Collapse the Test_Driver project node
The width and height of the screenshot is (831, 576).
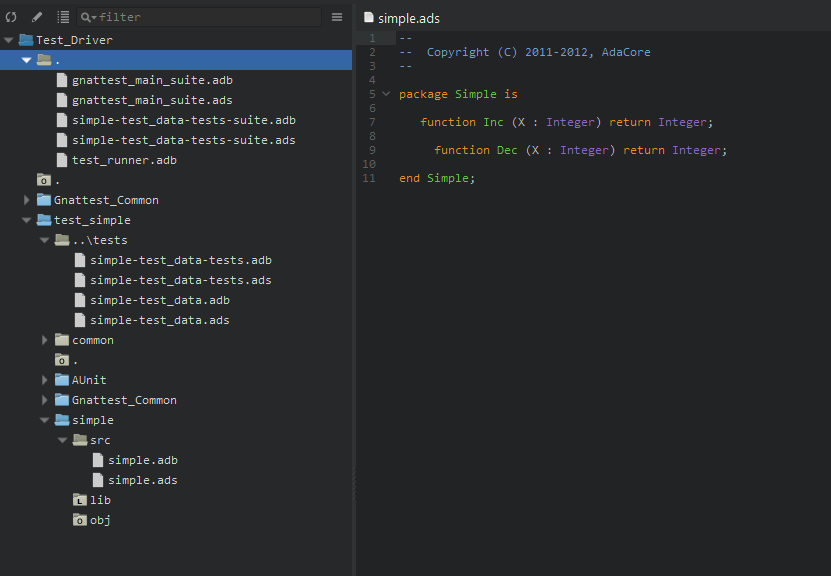pyautogui.click(x=9, y=40)
